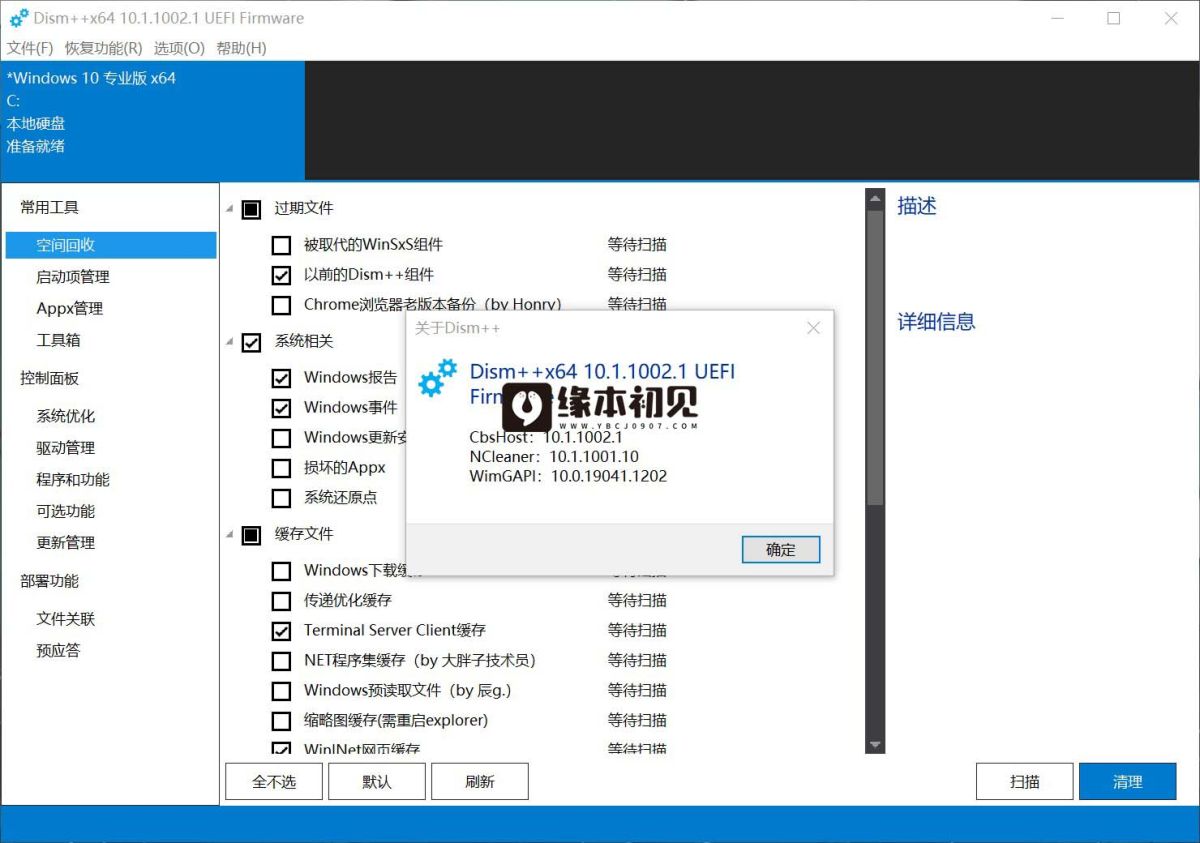The height and width of the screenshot is (843, 1200).
Task: Toggle the 系统相关 group checkbox
Action: [x=251, y=342]
